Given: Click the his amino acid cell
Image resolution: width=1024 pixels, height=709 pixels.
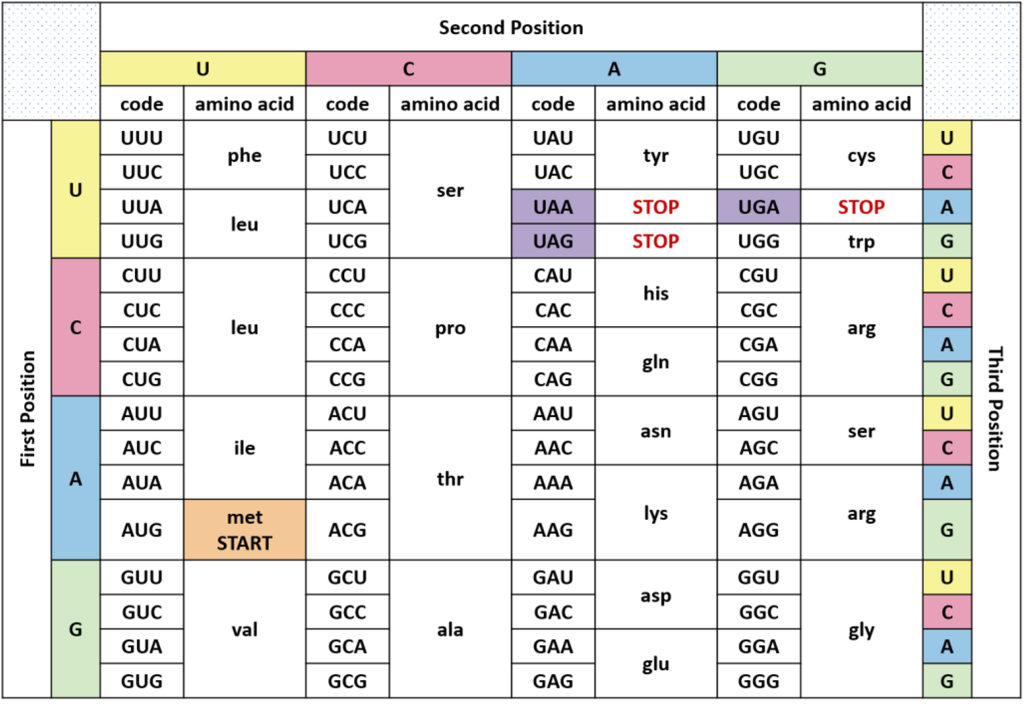Looking at the screenshot, I should pos(655,293).
